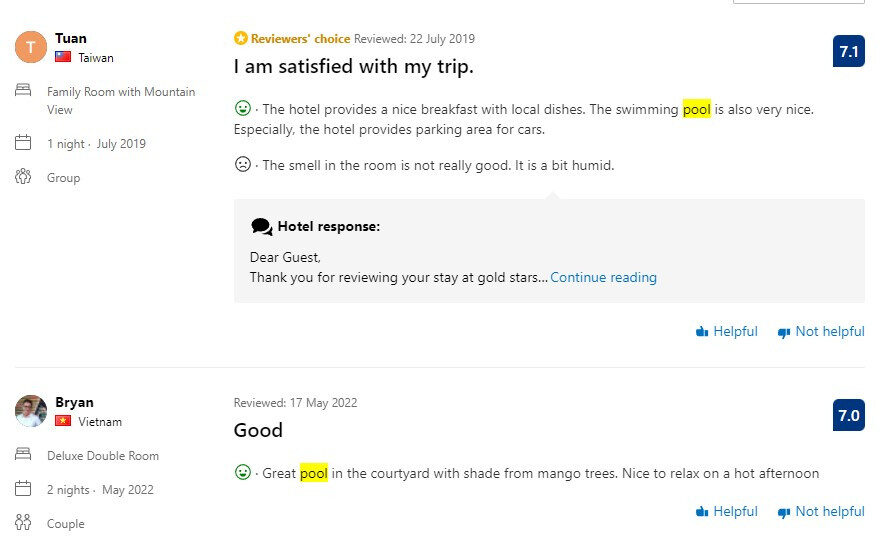Mark Tuan's review as Helpful
The height and width of the screenshot is (555, 883).
727,331
